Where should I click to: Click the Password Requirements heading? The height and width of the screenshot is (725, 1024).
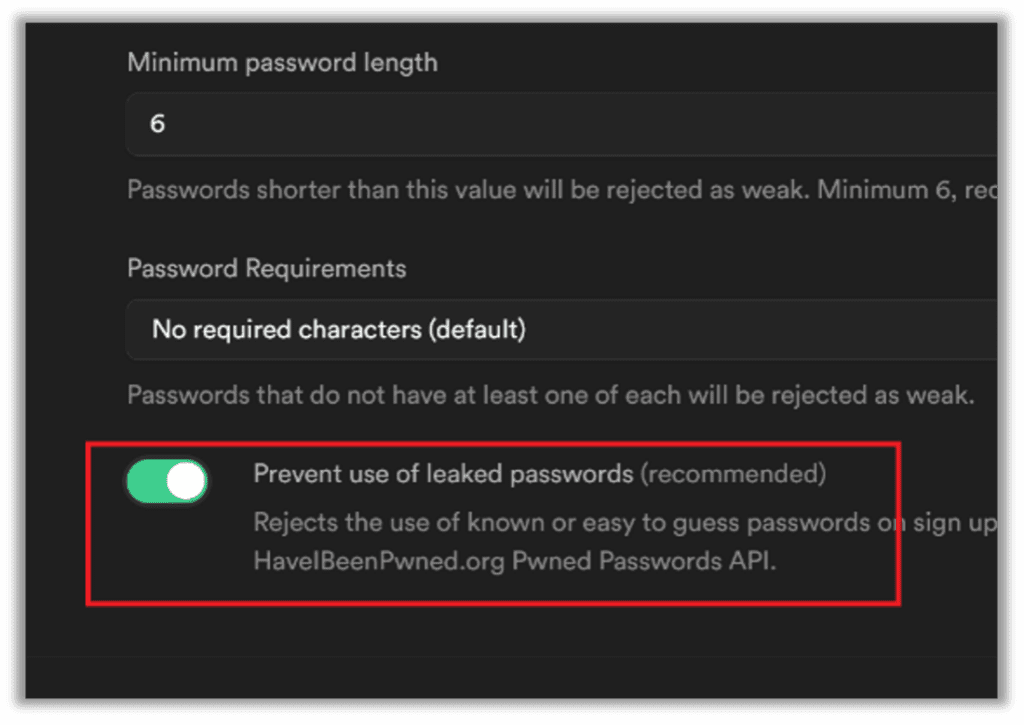266,268
